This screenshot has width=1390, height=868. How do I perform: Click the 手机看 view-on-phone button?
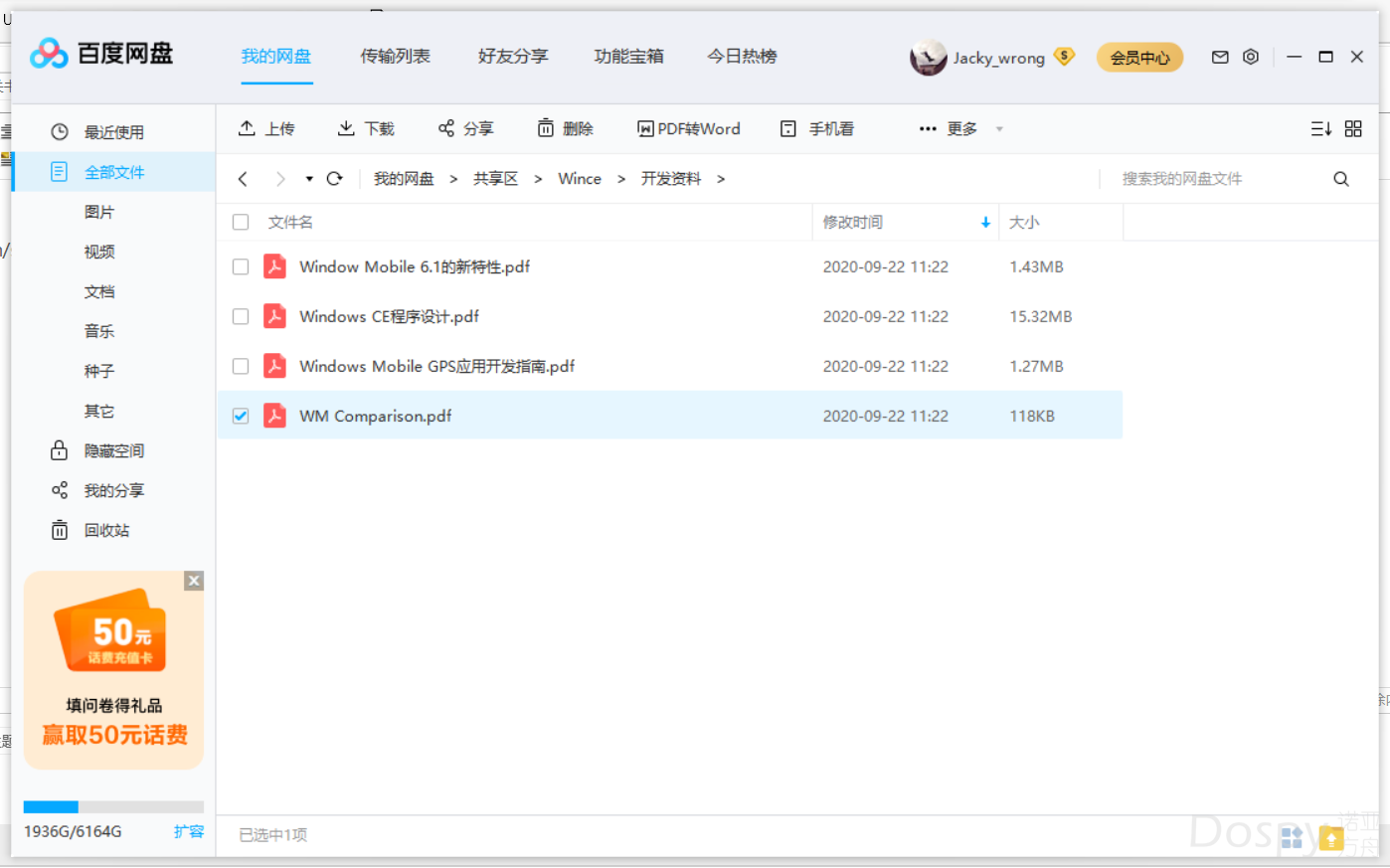[x=817, y=128]
